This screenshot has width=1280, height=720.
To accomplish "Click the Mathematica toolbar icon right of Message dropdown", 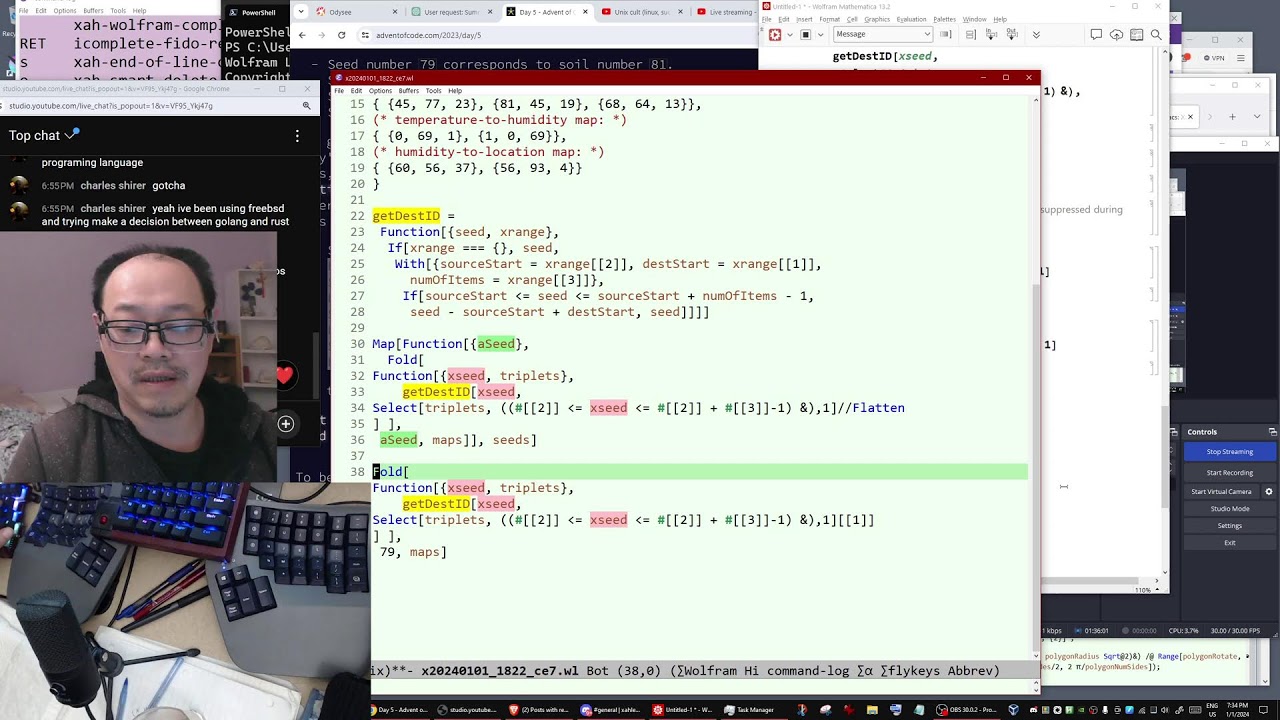I will [x=945, y=34].
